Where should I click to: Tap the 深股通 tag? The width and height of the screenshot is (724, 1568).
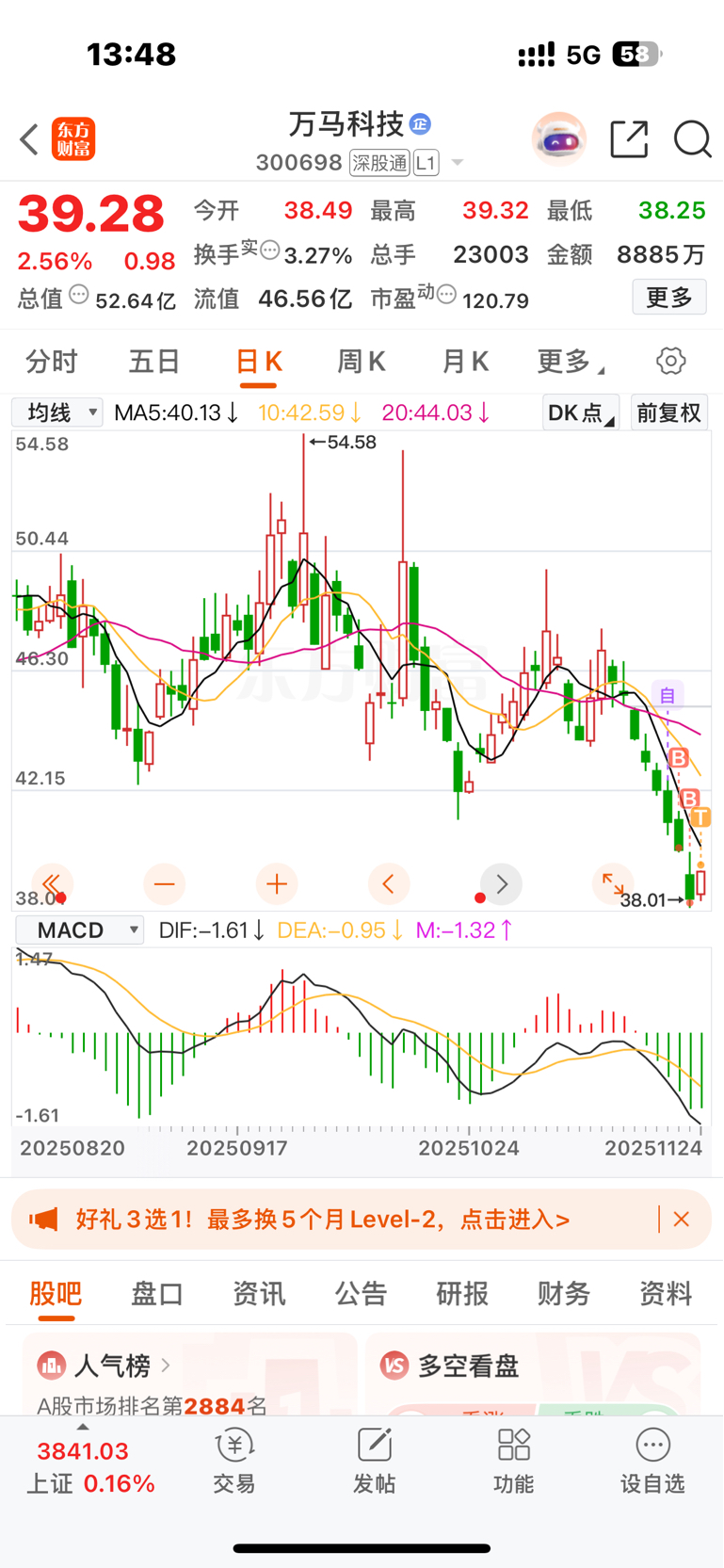379,163
